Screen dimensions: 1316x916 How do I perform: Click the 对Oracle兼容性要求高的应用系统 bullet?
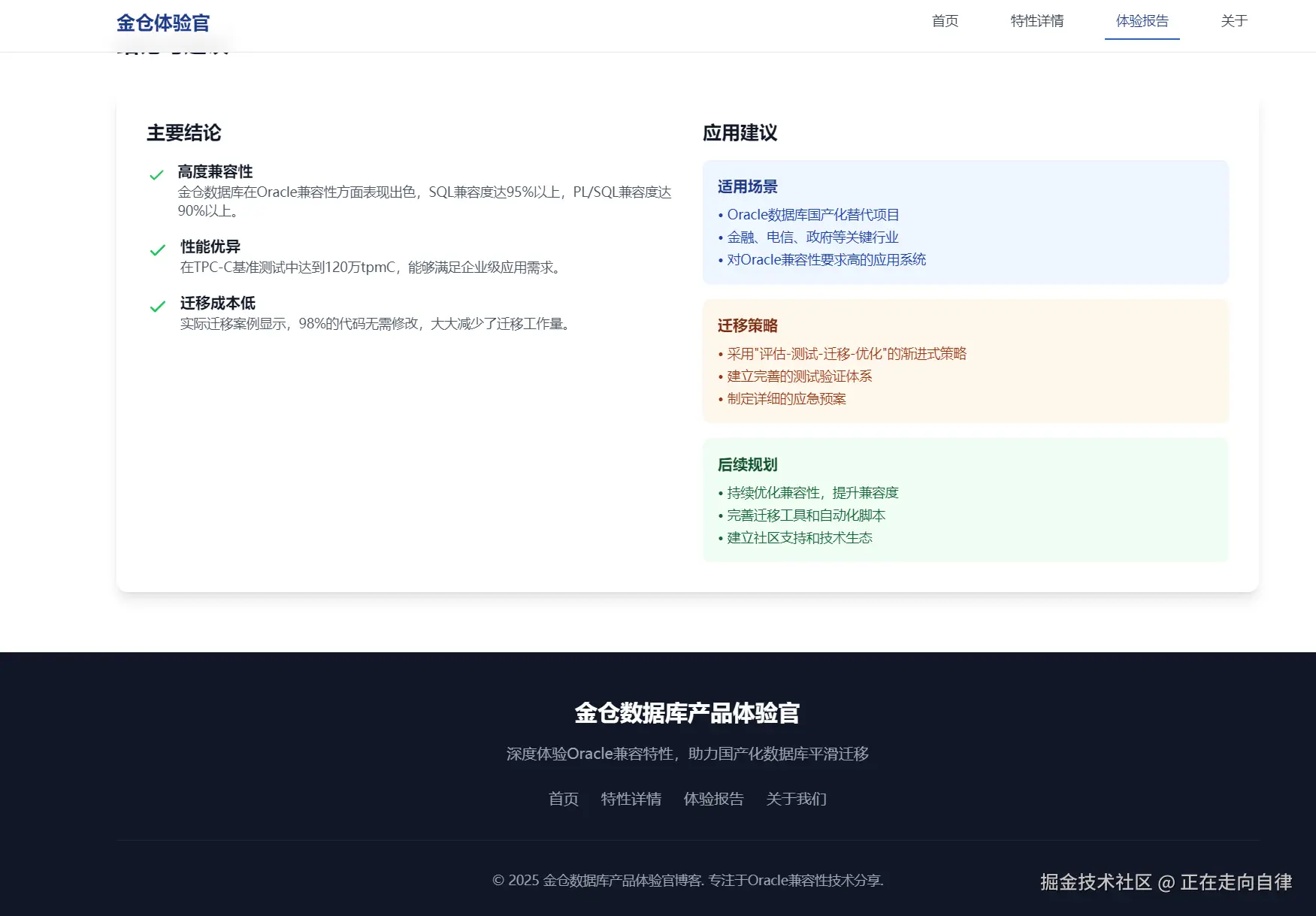point(822,260)
